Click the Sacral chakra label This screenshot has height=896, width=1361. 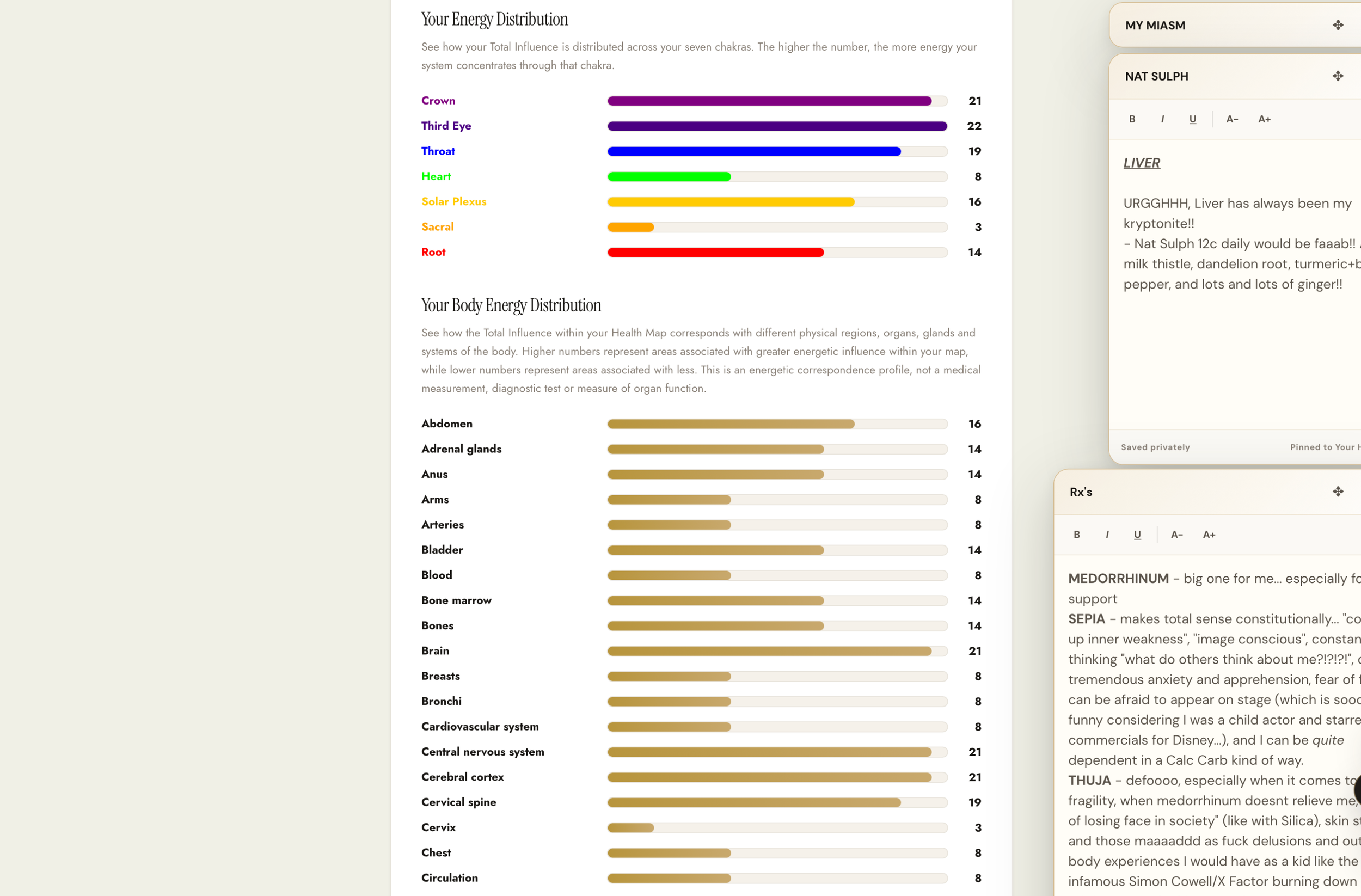click(x=438, y=226)
